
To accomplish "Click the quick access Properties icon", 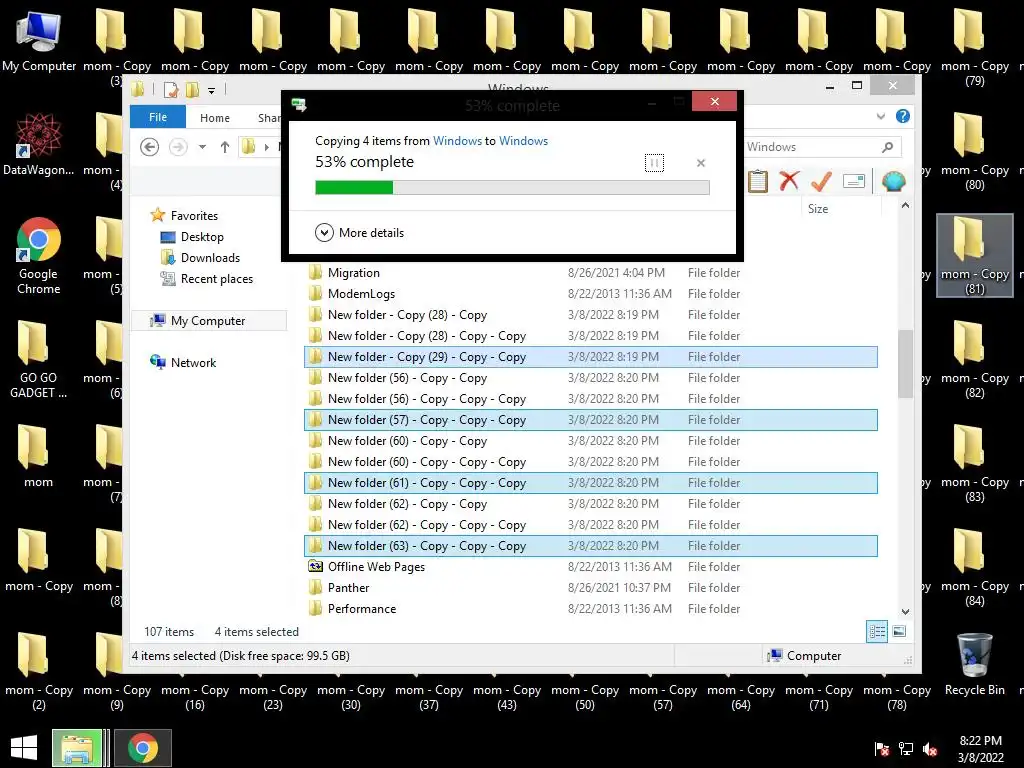I will click(x=171, y=90).
